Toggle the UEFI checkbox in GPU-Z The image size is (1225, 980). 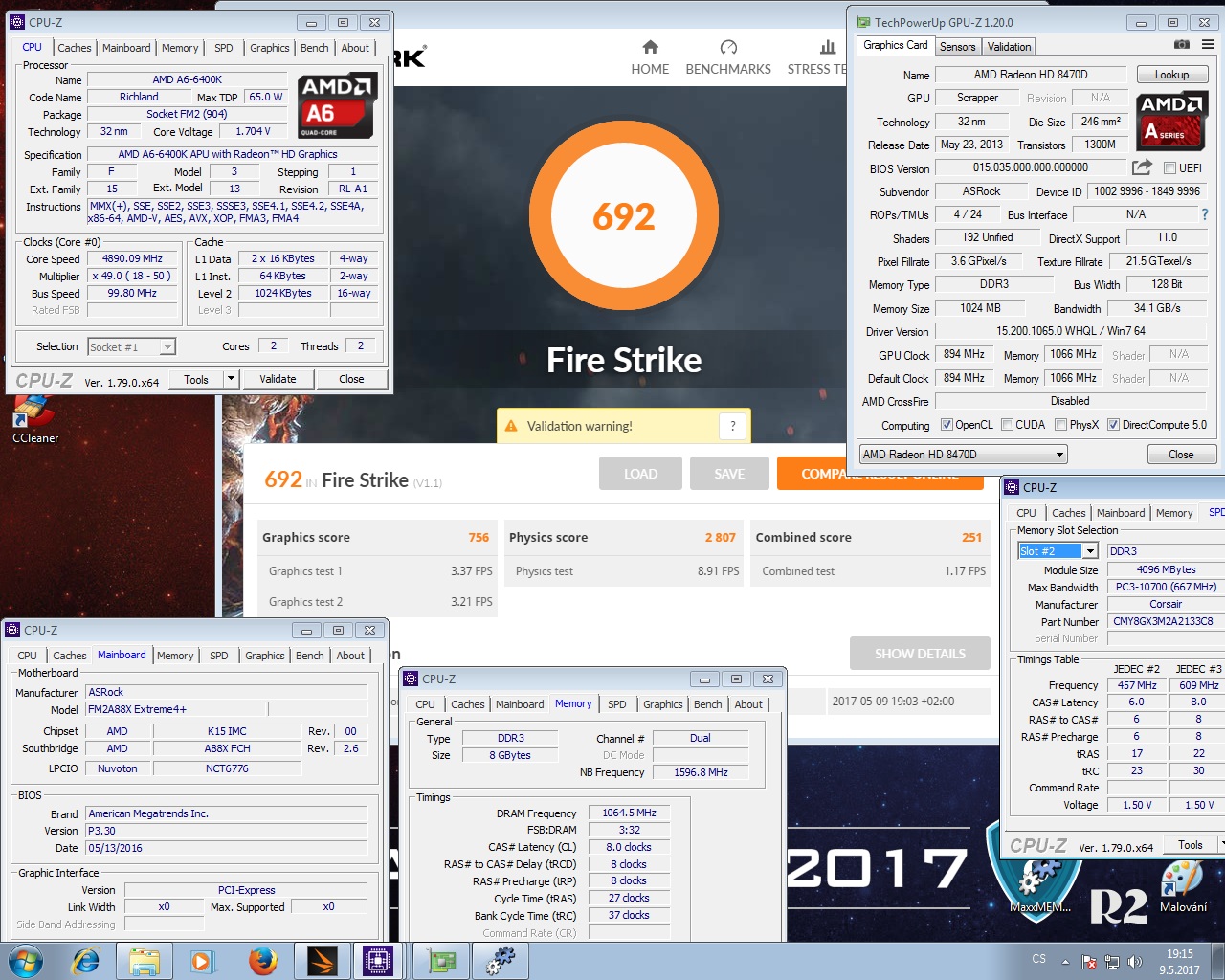1169,167
